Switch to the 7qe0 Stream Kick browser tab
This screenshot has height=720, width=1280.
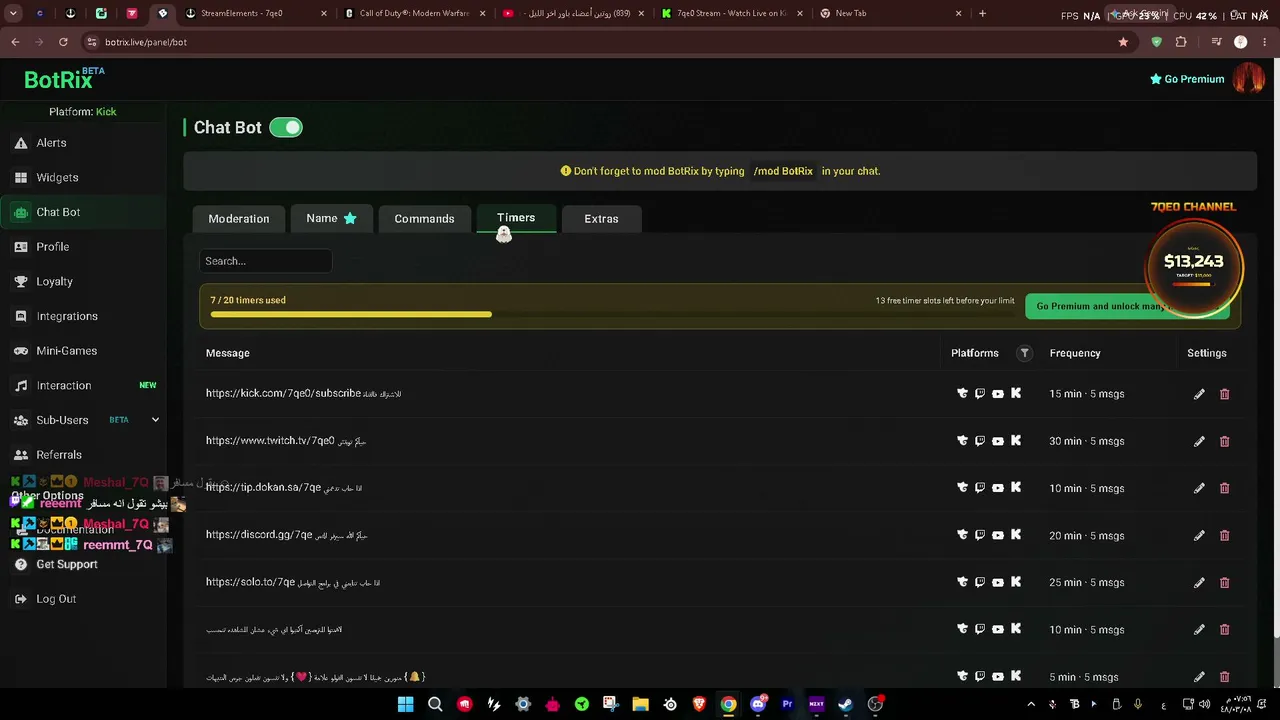tap(732, 14)
